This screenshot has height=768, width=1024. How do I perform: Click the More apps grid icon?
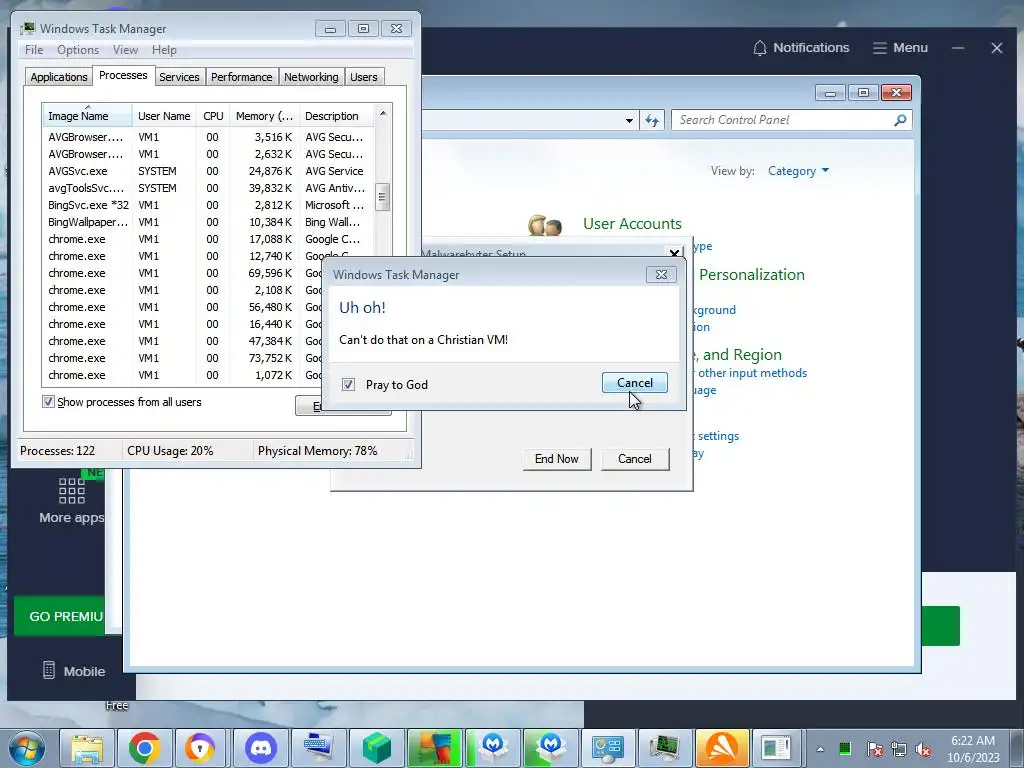point(72,490)
